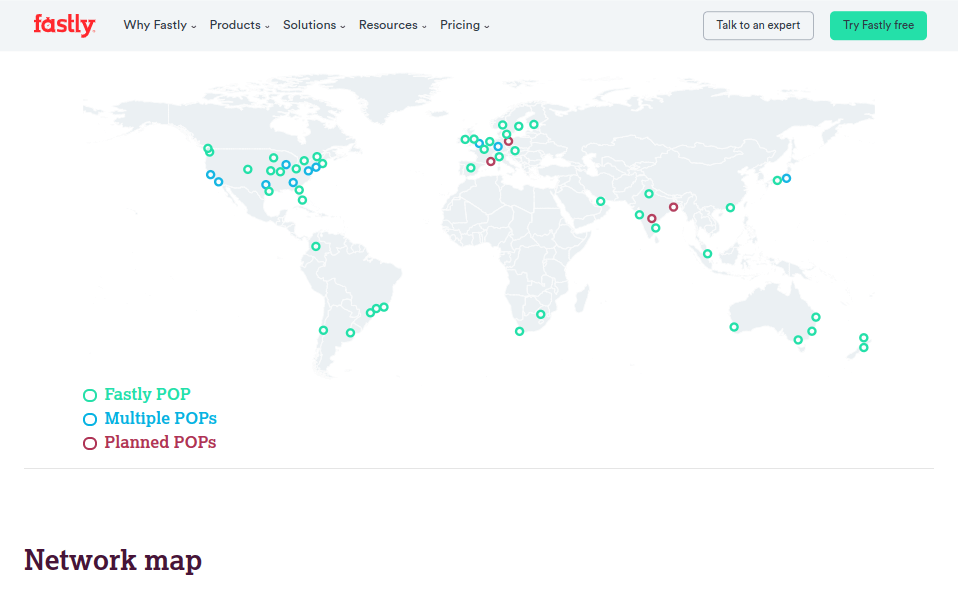Select the Helsinki, Finland POP marker

(x=534, y=125)
